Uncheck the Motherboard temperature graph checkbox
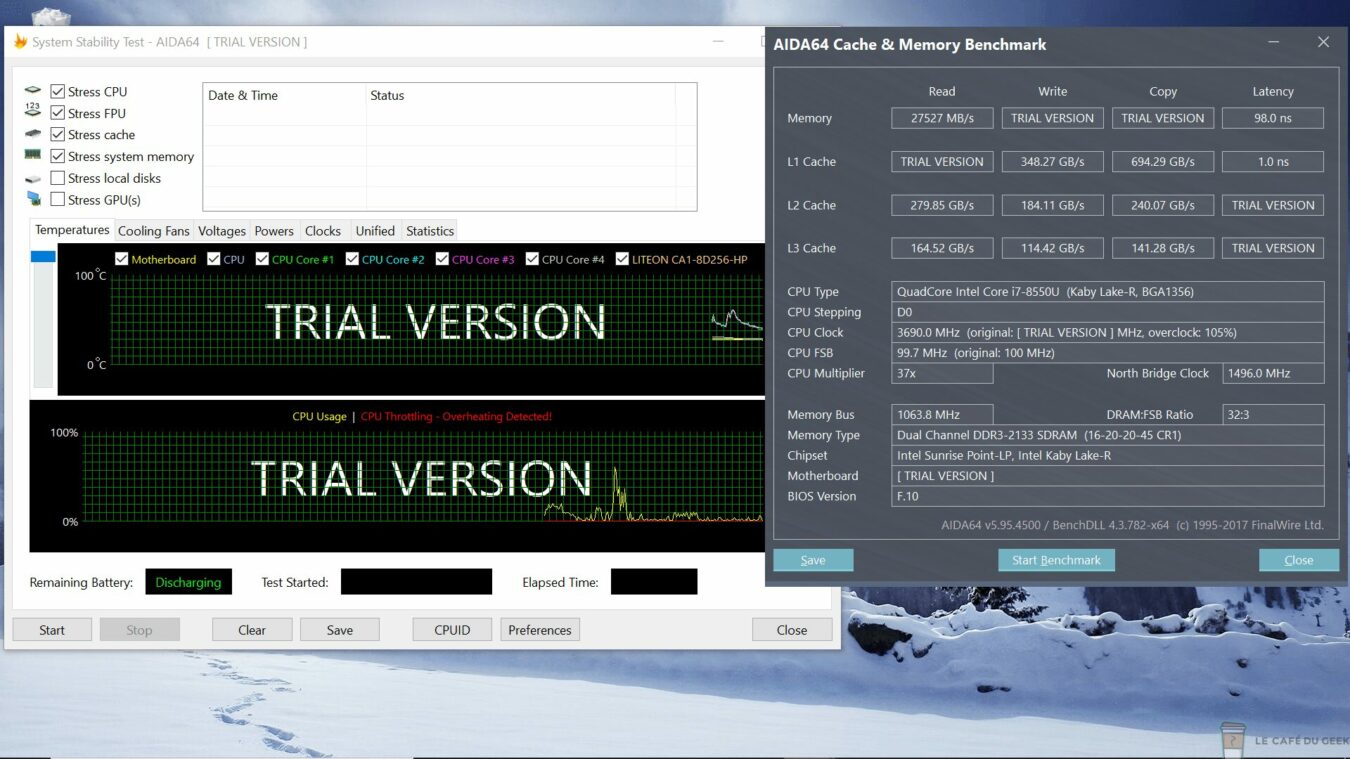Viewport: 1350px width, 759px height. pos(122,259)
